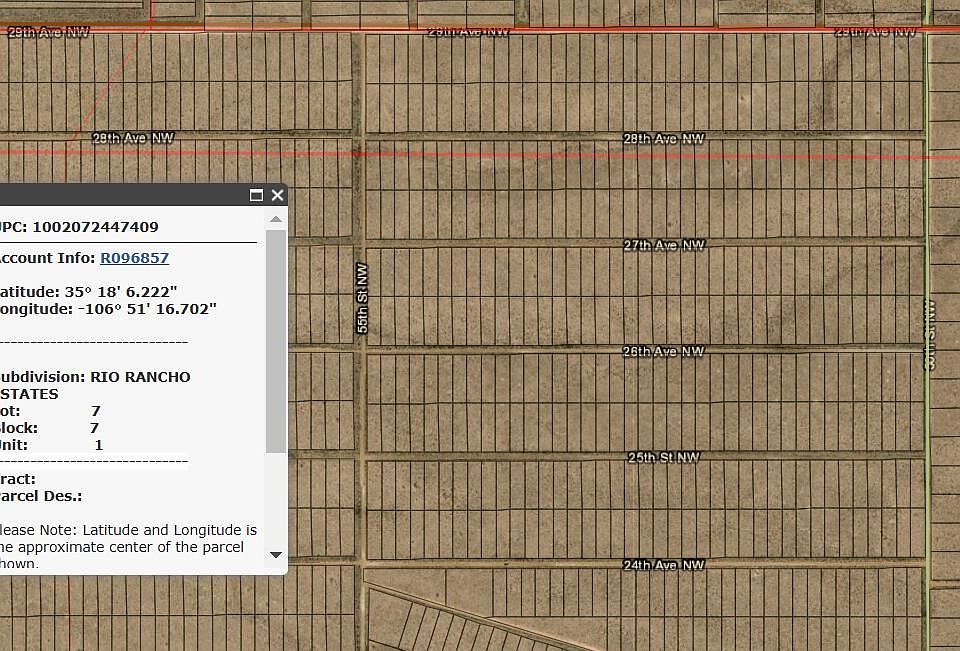This screenshot has width=960, height=651.
Task: Click the 55th St NW street label
Action: click(x=362, y=298)
